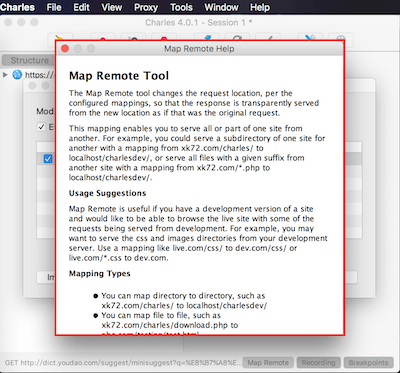Viewport: 400px width, 373px height.
Task: Select the globe icon of the https host
Action: click(17, 74)
